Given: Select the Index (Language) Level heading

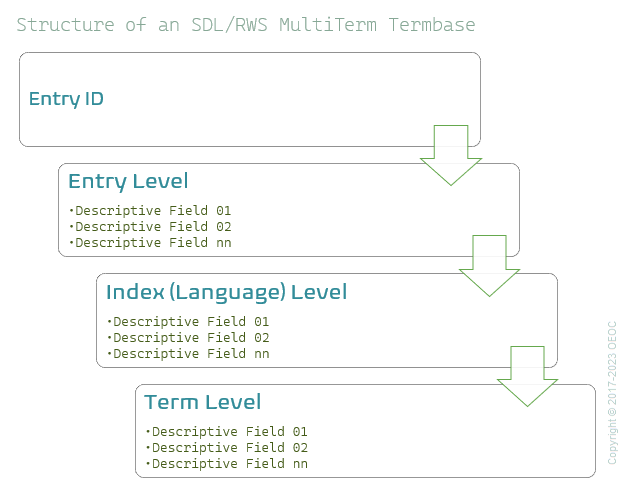Looking at the screenshot, I should [226, 292].
